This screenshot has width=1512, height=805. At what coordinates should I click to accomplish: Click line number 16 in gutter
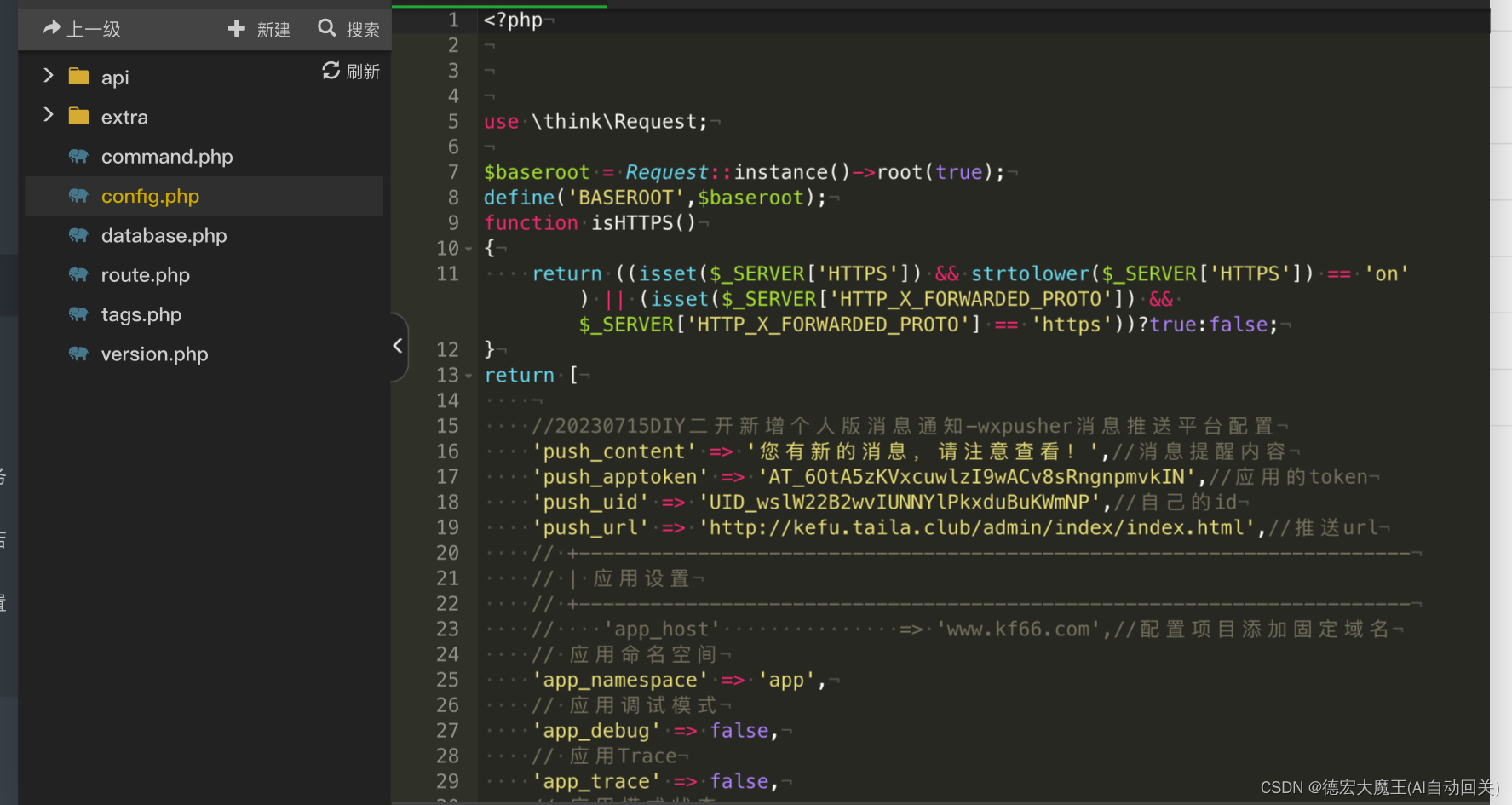pos(447,451)
